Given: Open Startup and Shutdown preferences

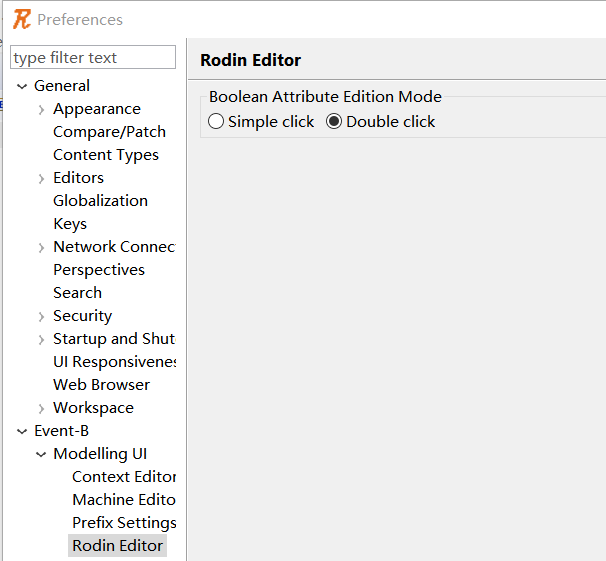Looking at the screenshot, I should click(114, 338).
